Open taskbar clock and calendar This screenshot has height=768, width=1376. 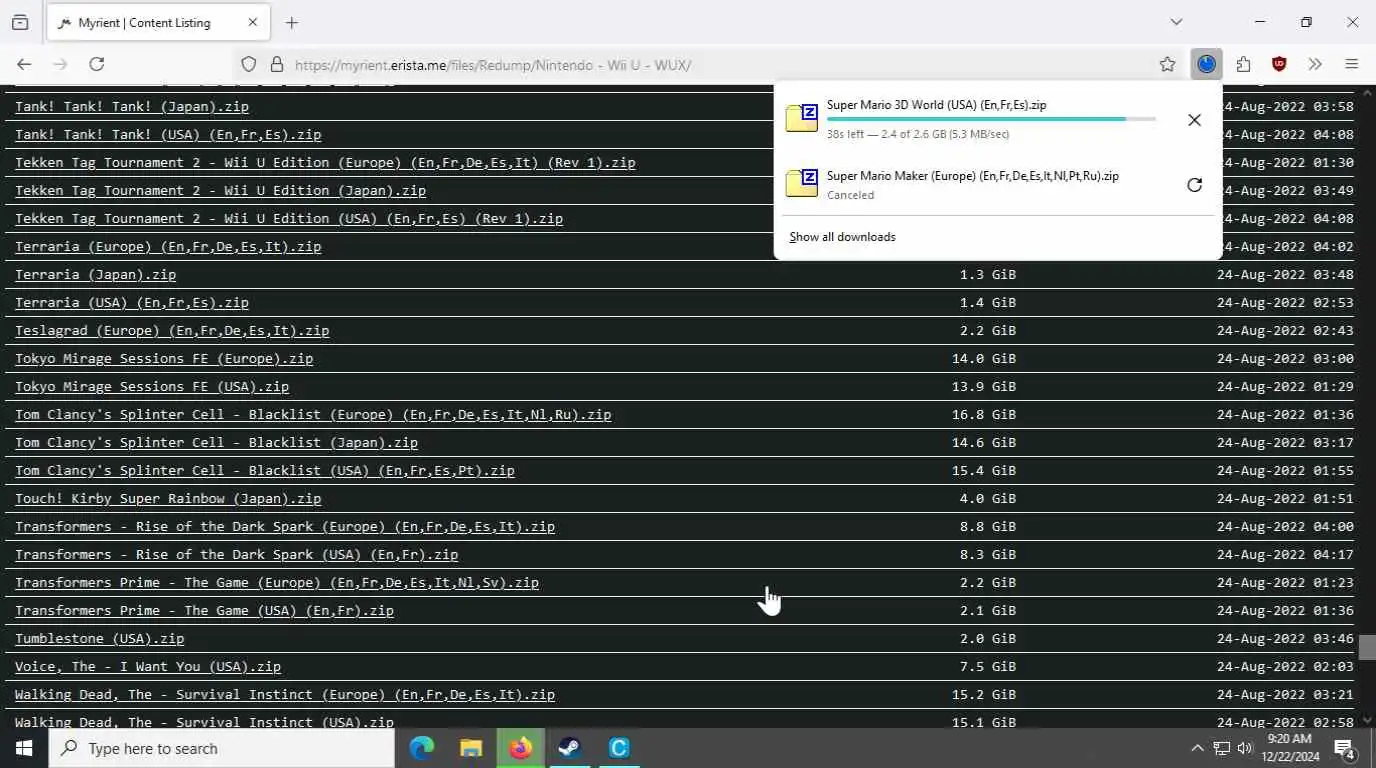[1291, 748]
